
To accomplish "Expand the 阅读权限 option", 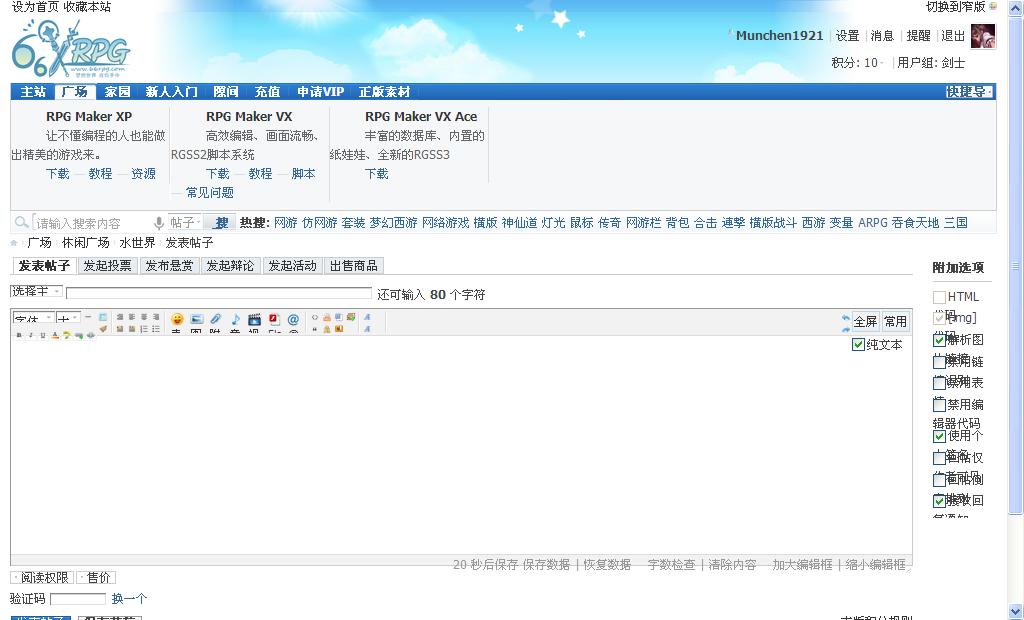I will tap(42, 578).
